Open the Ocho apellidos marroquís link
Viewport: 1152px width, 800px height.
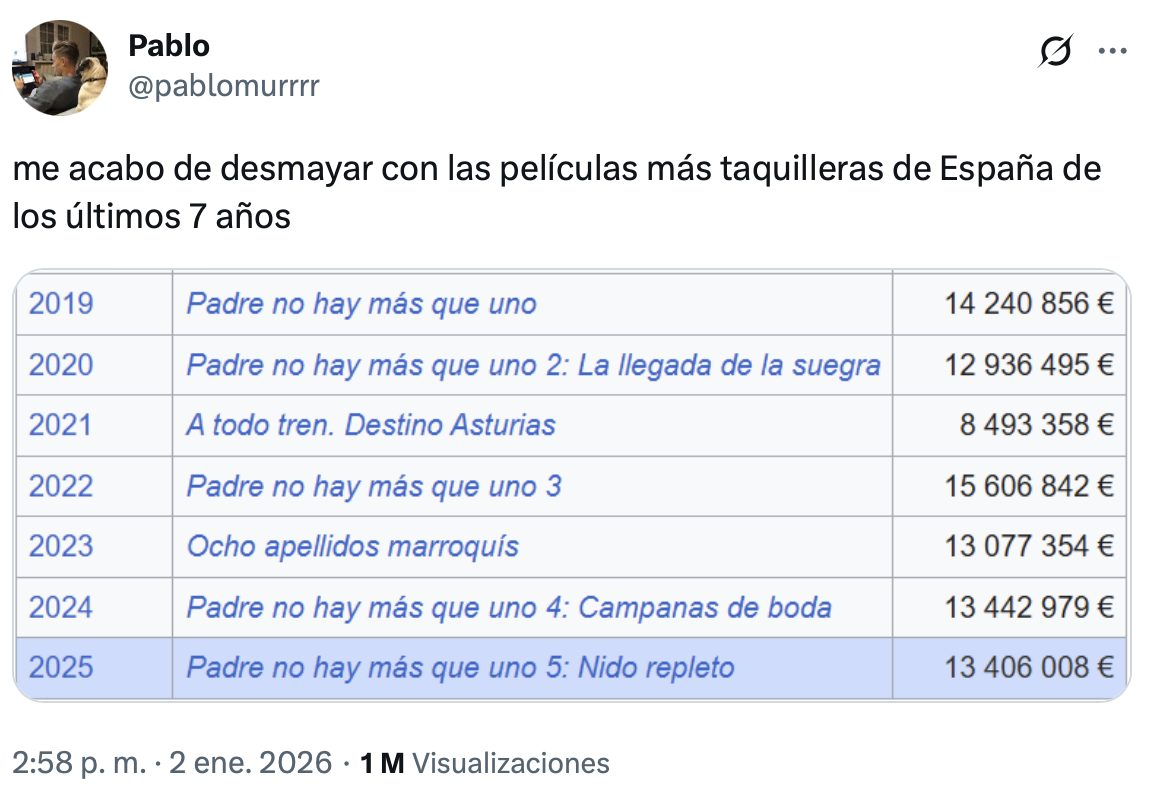tap(352, 546)
